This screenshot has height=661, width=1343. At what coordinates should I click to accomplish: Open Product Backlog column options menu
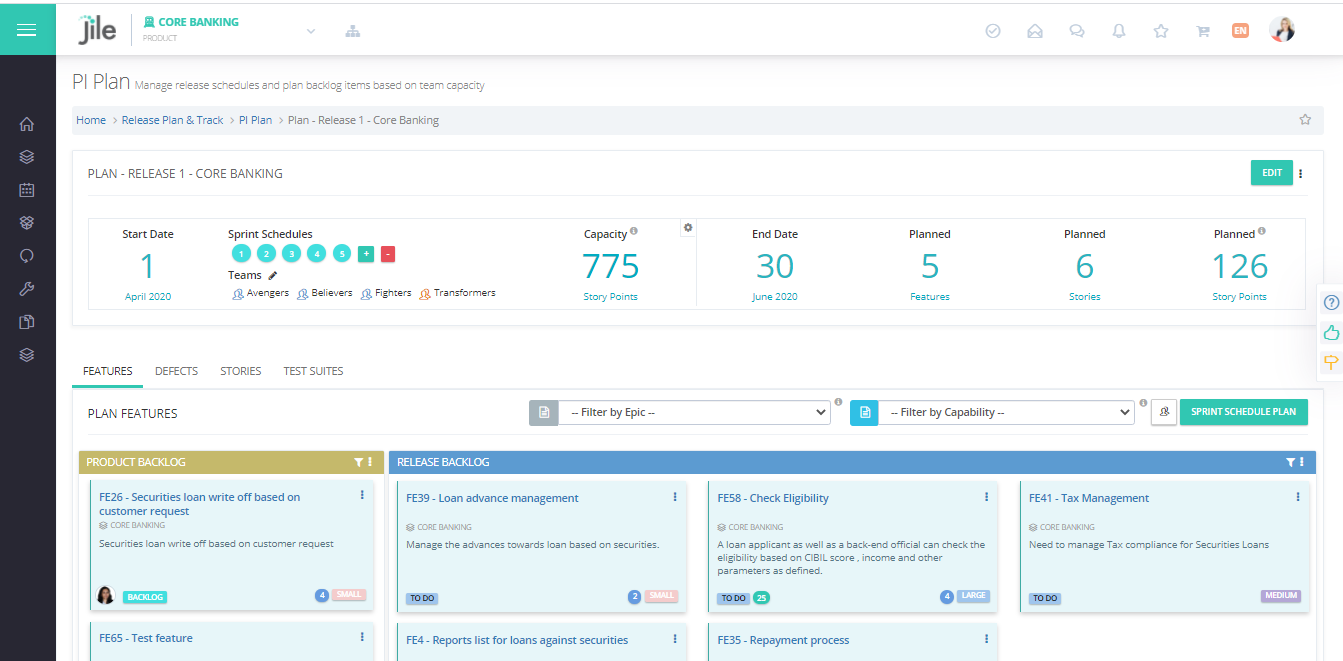click(370, 462)
